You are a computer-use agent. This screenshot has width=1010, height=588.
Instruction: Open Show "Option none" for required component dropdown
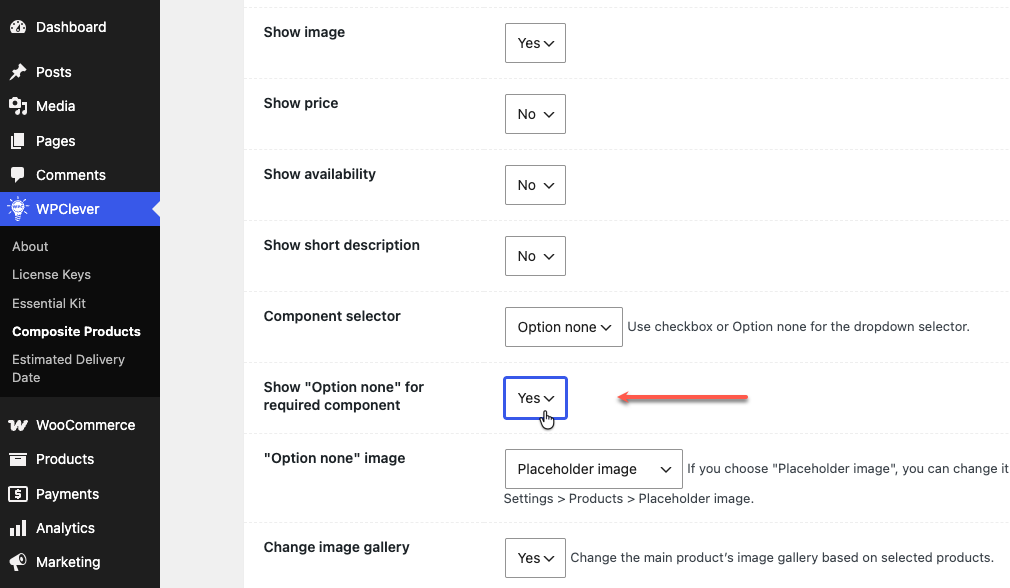pyautogui.click(x=535, y=398)
